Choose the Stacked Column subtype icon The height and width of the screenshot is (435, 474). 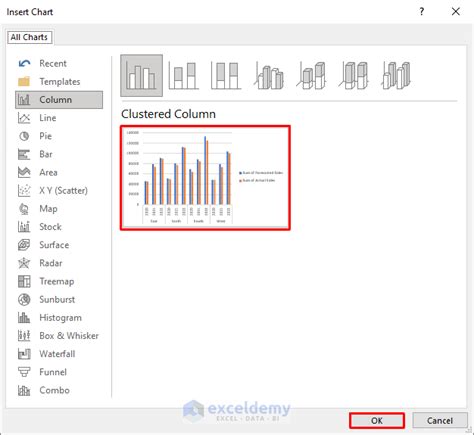(x=183, y=76)
